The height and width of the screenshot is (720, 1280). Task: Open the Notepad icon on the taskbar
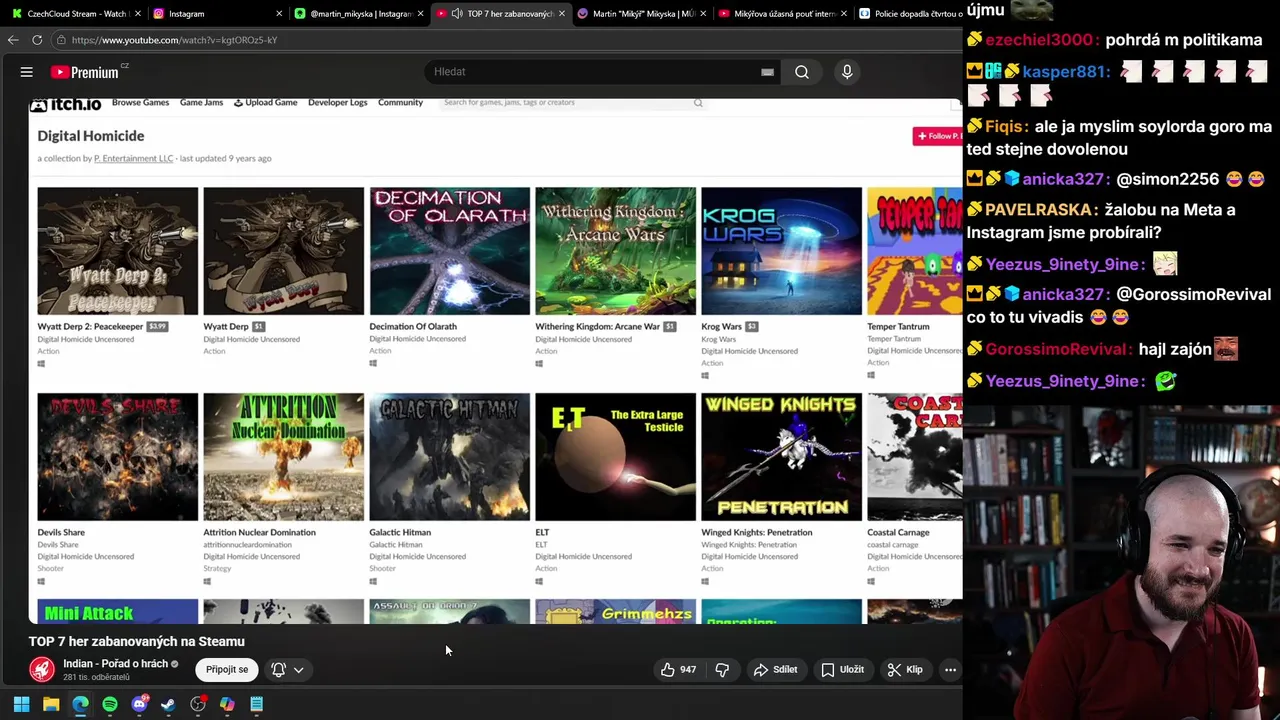(257, 704)
